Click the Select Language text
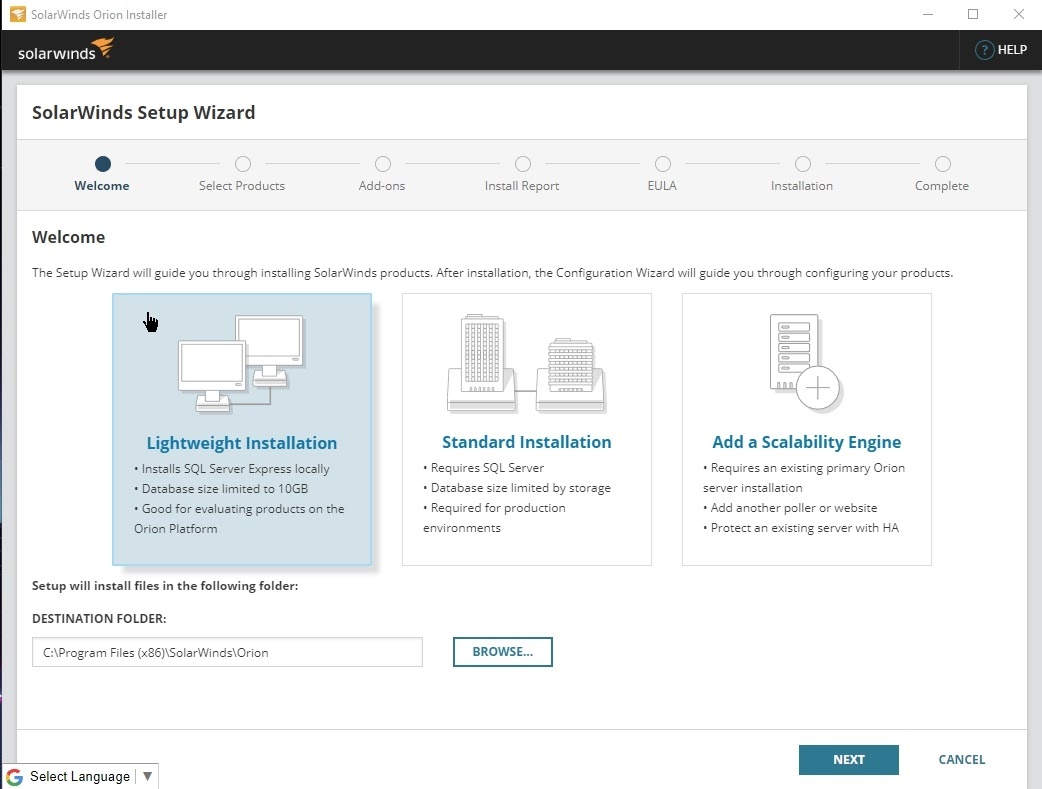 80,776
